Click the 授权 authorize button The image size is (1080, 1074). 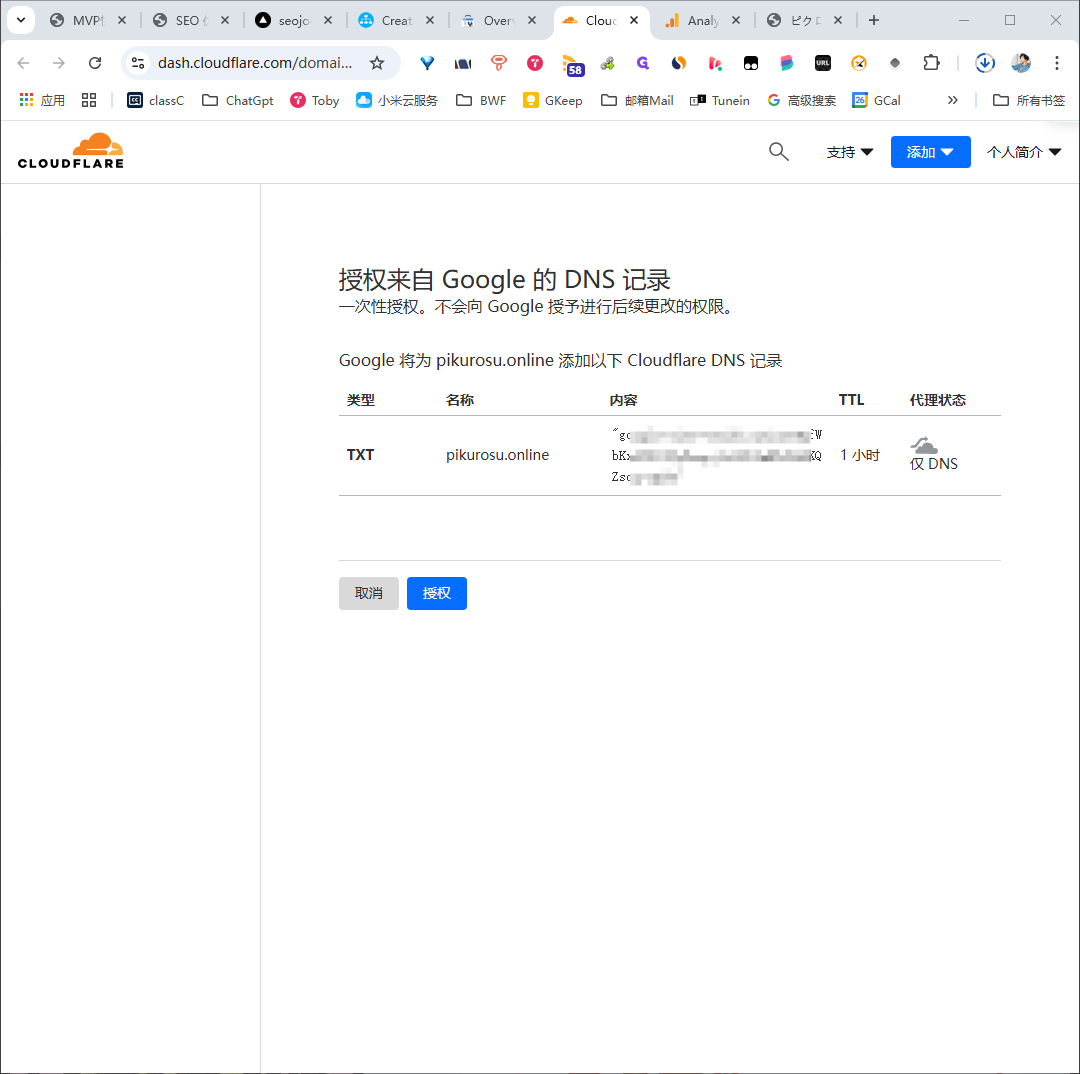click(437, 593)
